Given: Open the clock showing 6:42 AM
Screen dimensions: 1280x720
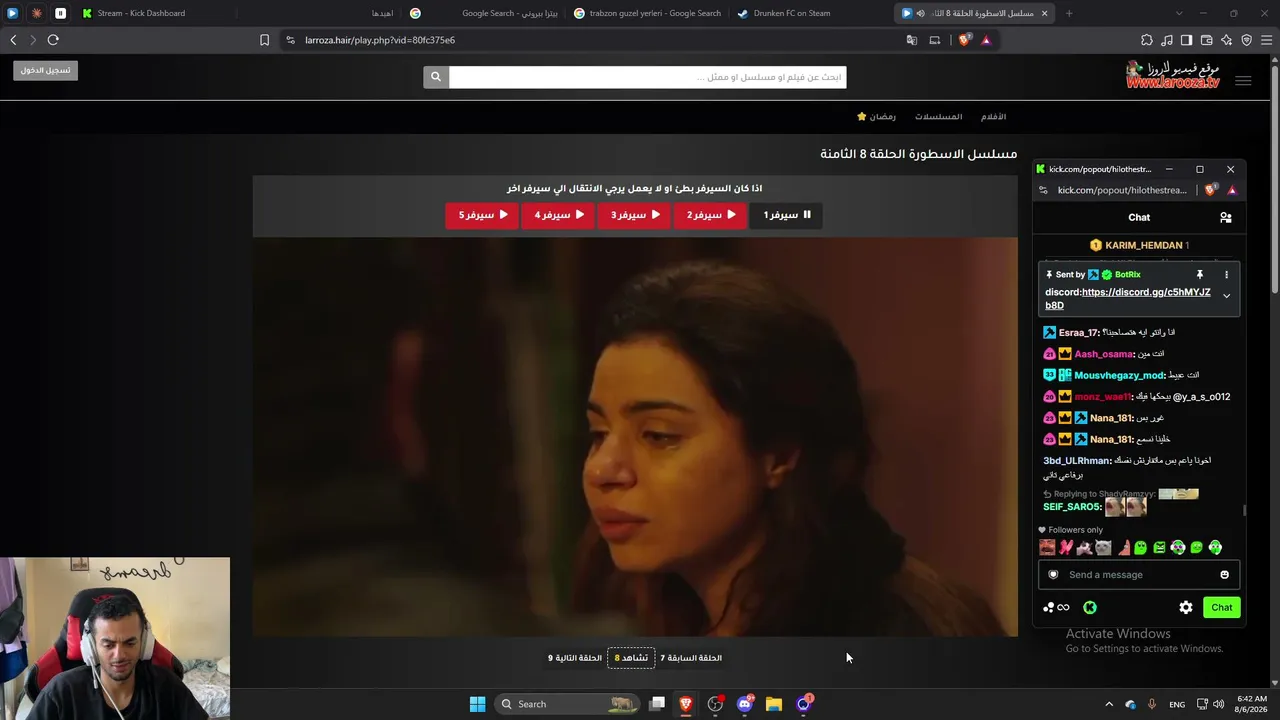Looking at the screenshot, I should click(1252, 704).
